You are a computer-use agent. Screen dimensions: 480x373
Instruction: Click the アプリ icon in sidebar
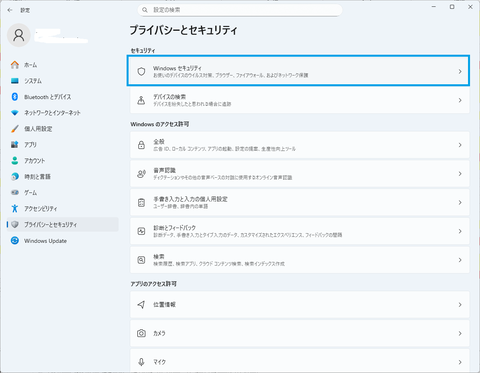(x=15, y=145)
